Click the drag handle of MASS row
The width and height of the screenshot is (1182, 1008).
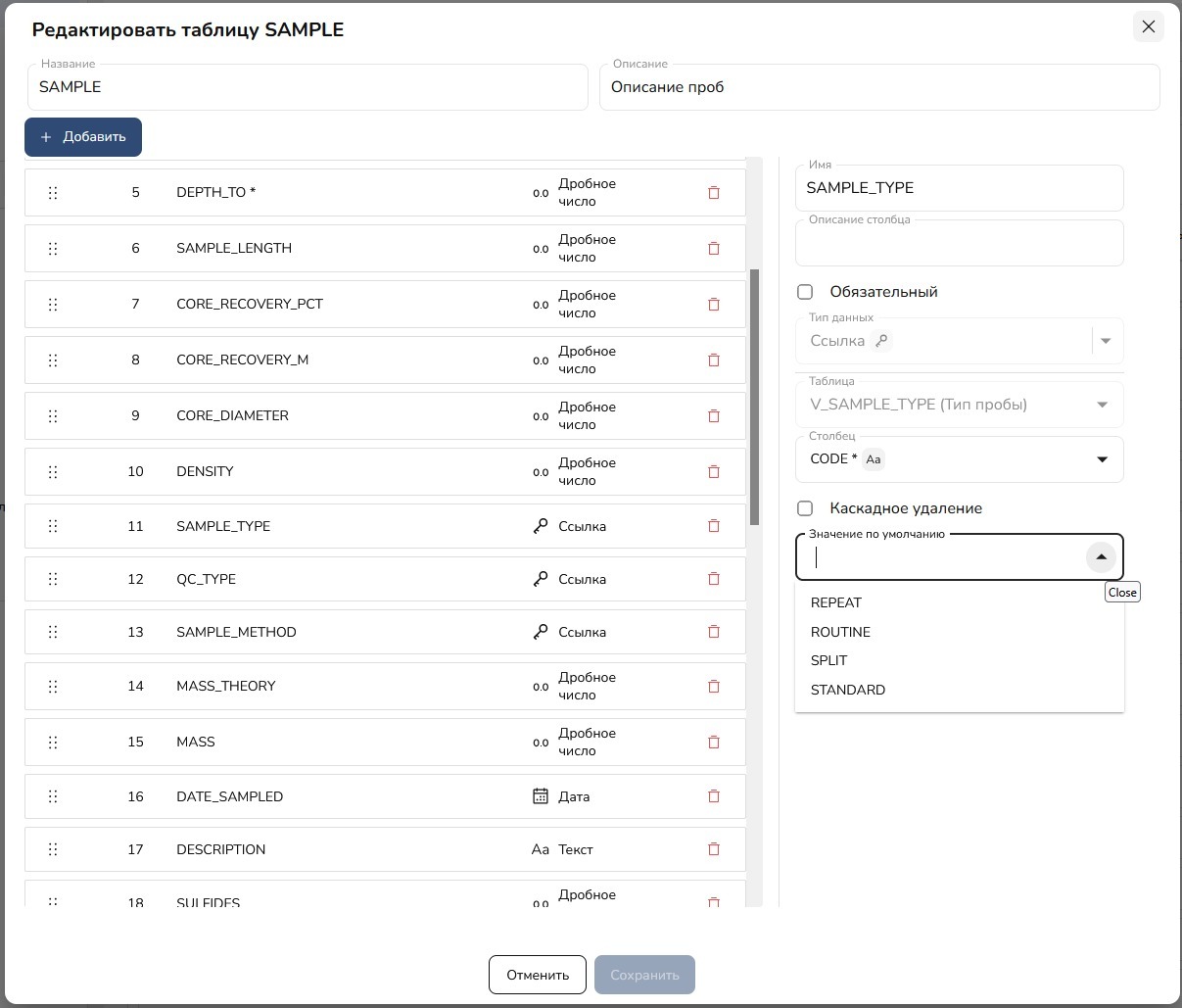pos(53,743)
